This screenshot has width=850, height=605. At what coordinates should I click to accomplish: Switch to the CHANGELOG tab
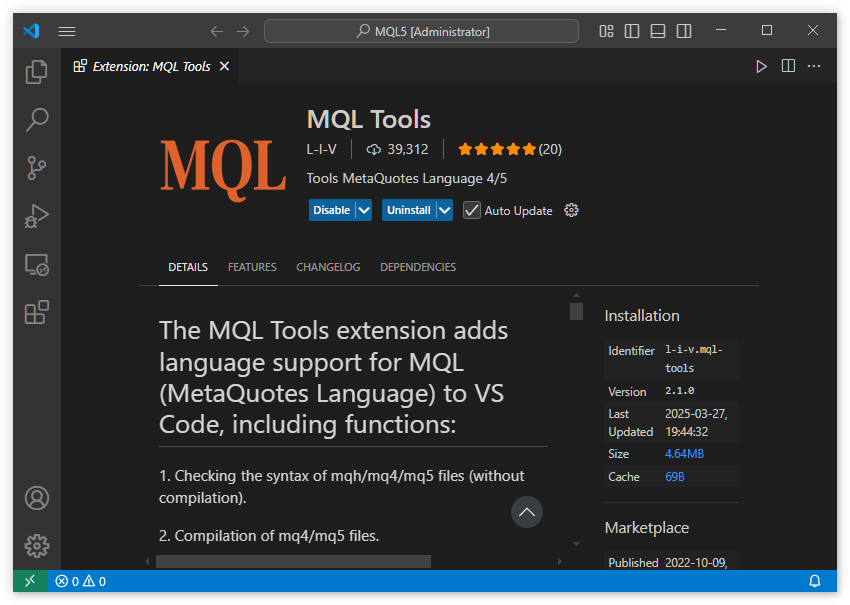(x=328, y=267)
